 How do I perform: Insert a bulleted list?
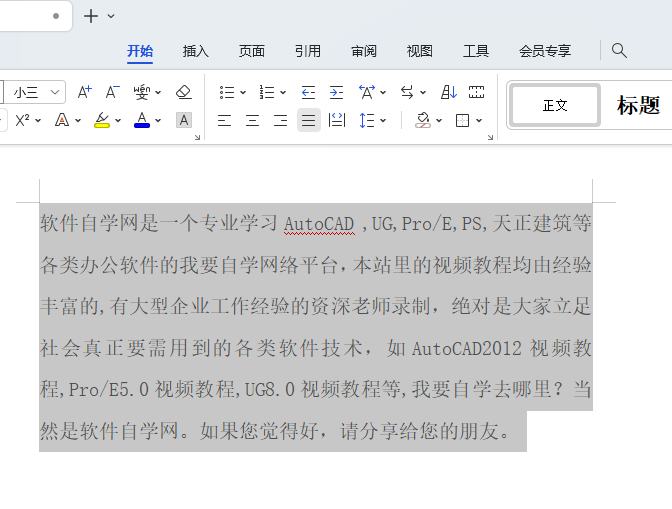click(x=227, y=92)
